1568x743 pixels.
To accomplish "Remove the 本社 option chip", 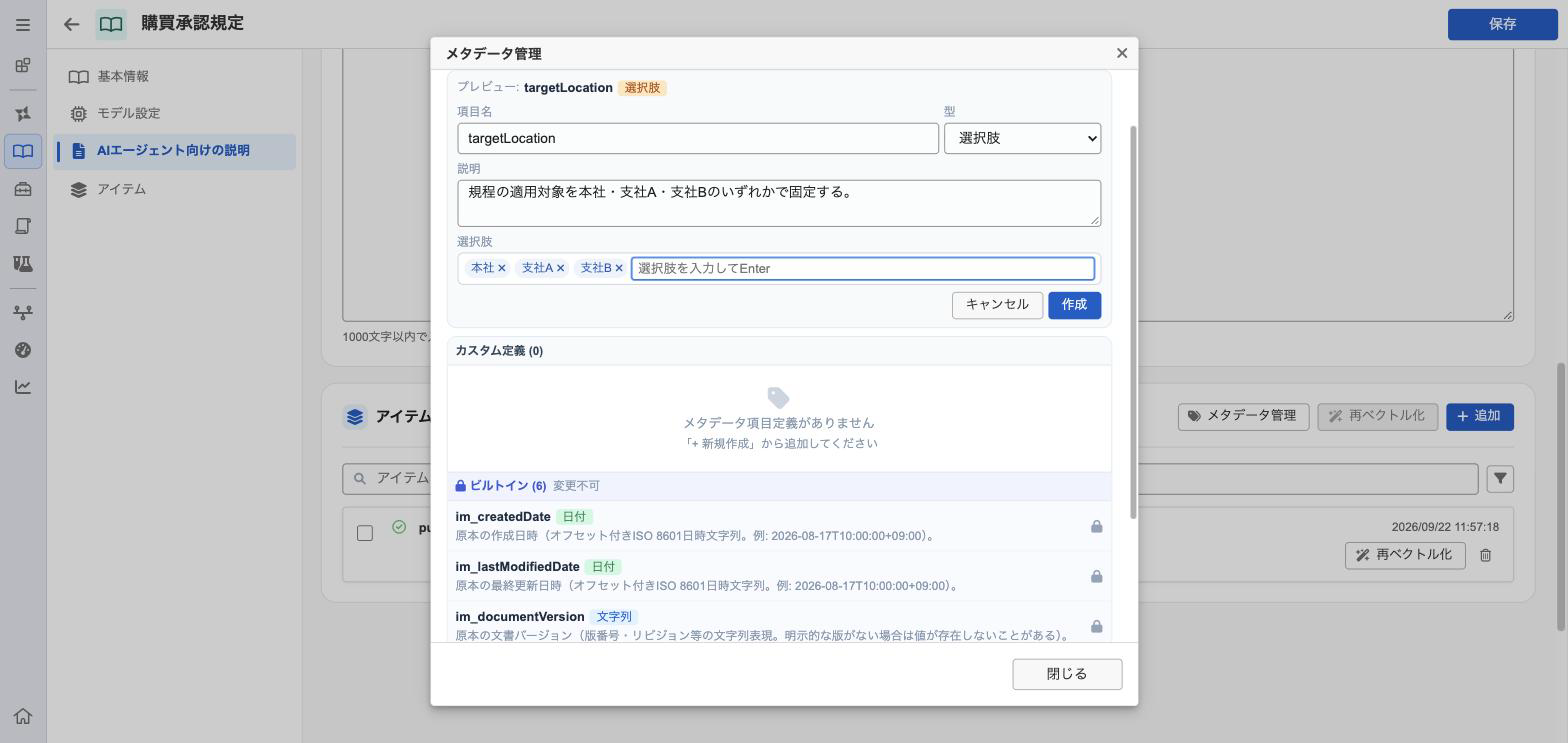I will 502,268.
